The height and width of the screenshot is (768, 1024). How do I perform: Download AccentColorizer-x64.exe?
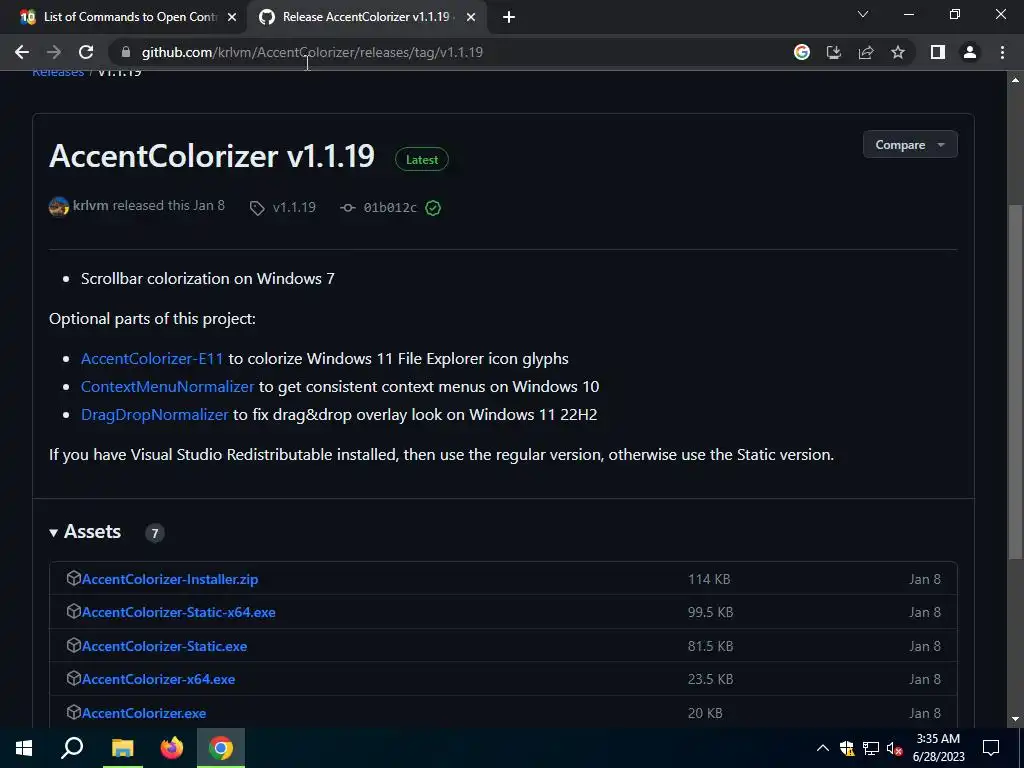(x=158, y=679)
